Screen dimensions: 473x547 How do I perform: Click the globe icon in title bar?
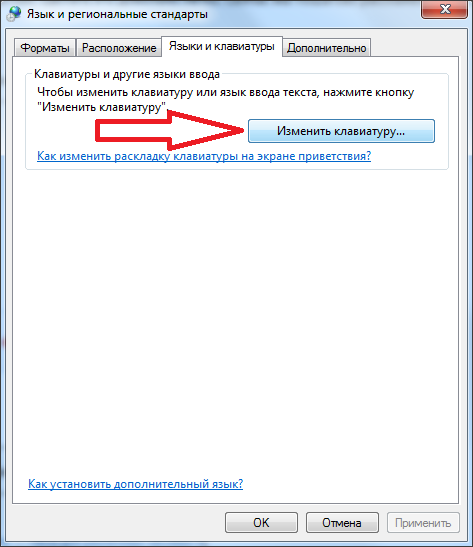pos(14,14)
